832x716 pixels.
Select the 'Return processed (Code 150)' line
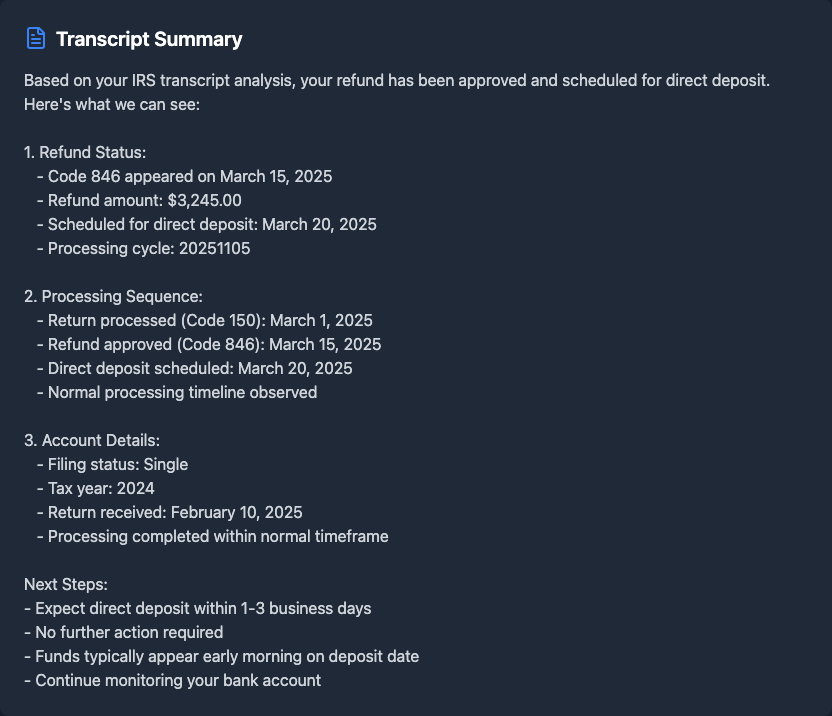coord(210,320)
